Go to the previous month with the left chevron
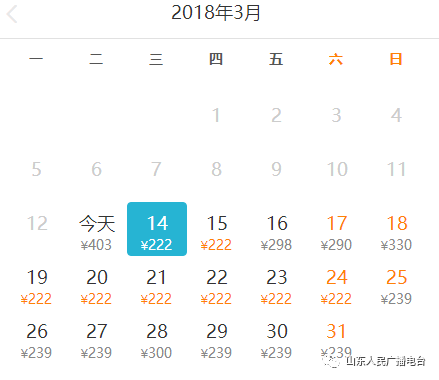The width and height of the screenshot is (439, 380). pyautogui.click(x=12, y=14)
